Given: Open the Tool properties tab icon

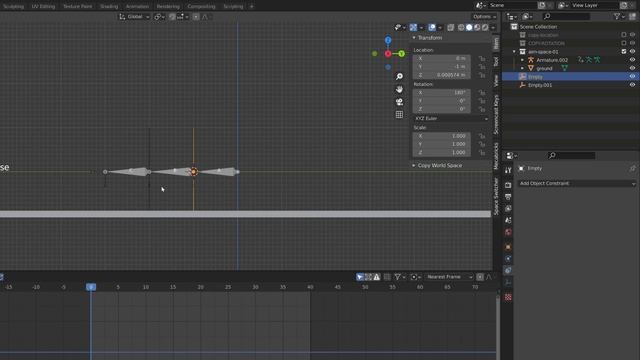Looking at the screenshot, I should [x=508, y=170].
